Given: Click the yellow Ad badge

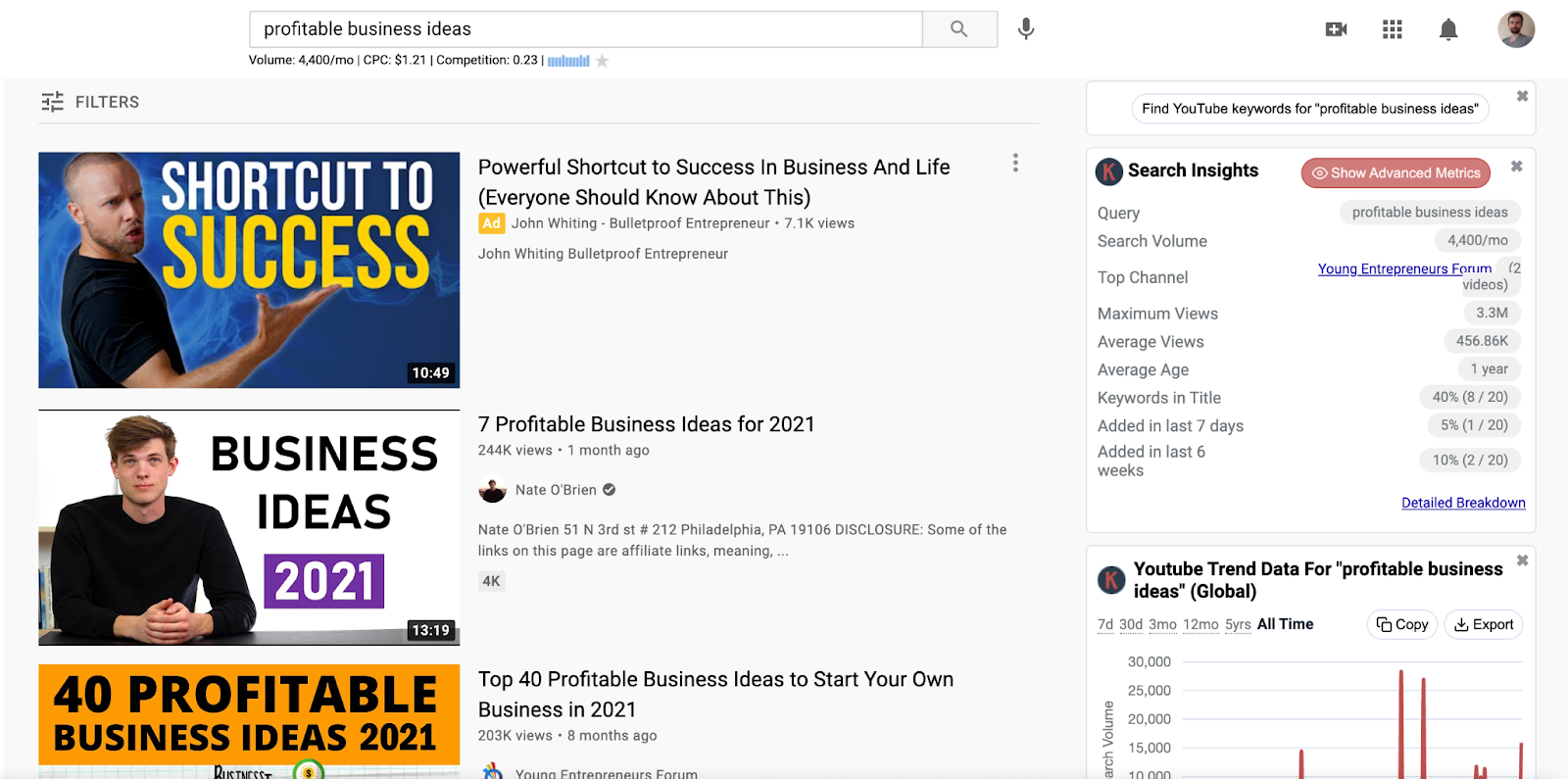Looking at the screenshot, I should point(491,223).
